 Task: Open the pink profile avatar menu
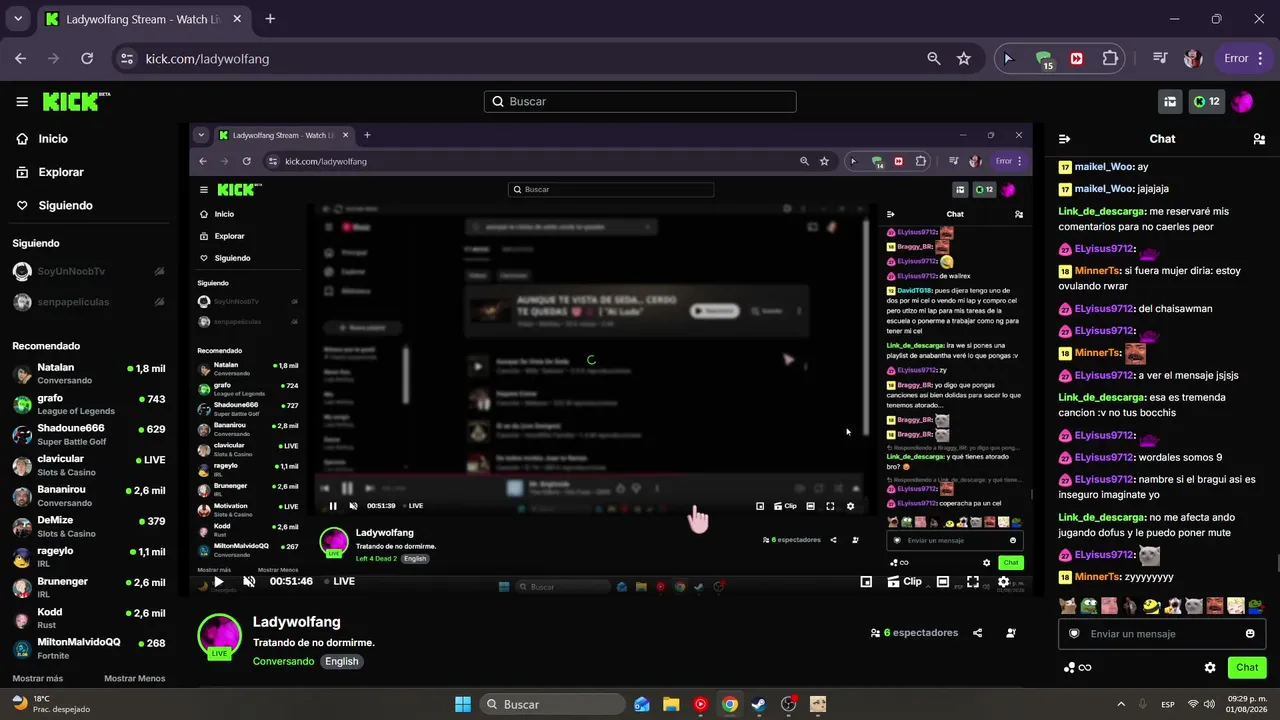coord(1242,101)
